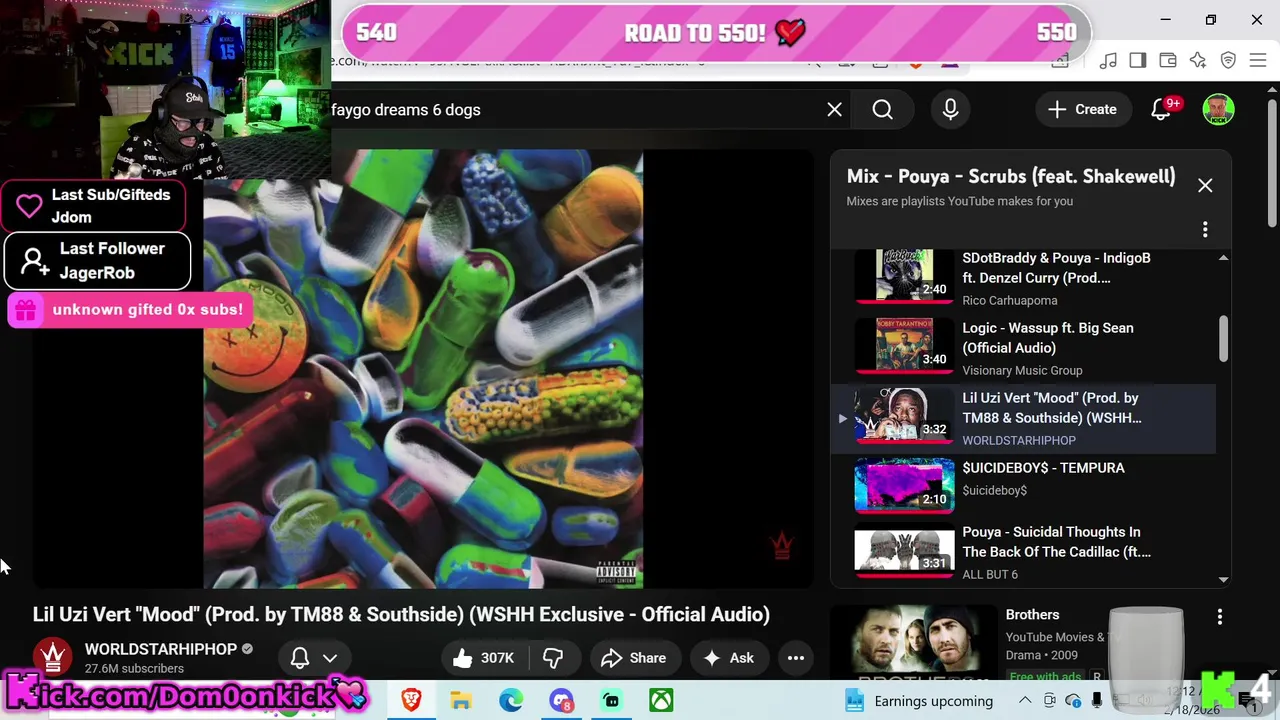The height and width of the screenshot is (720, 1280).
Task: Click the Visionary Music Group channel name
Action: pyautogui.click(x=1022, y=370)
